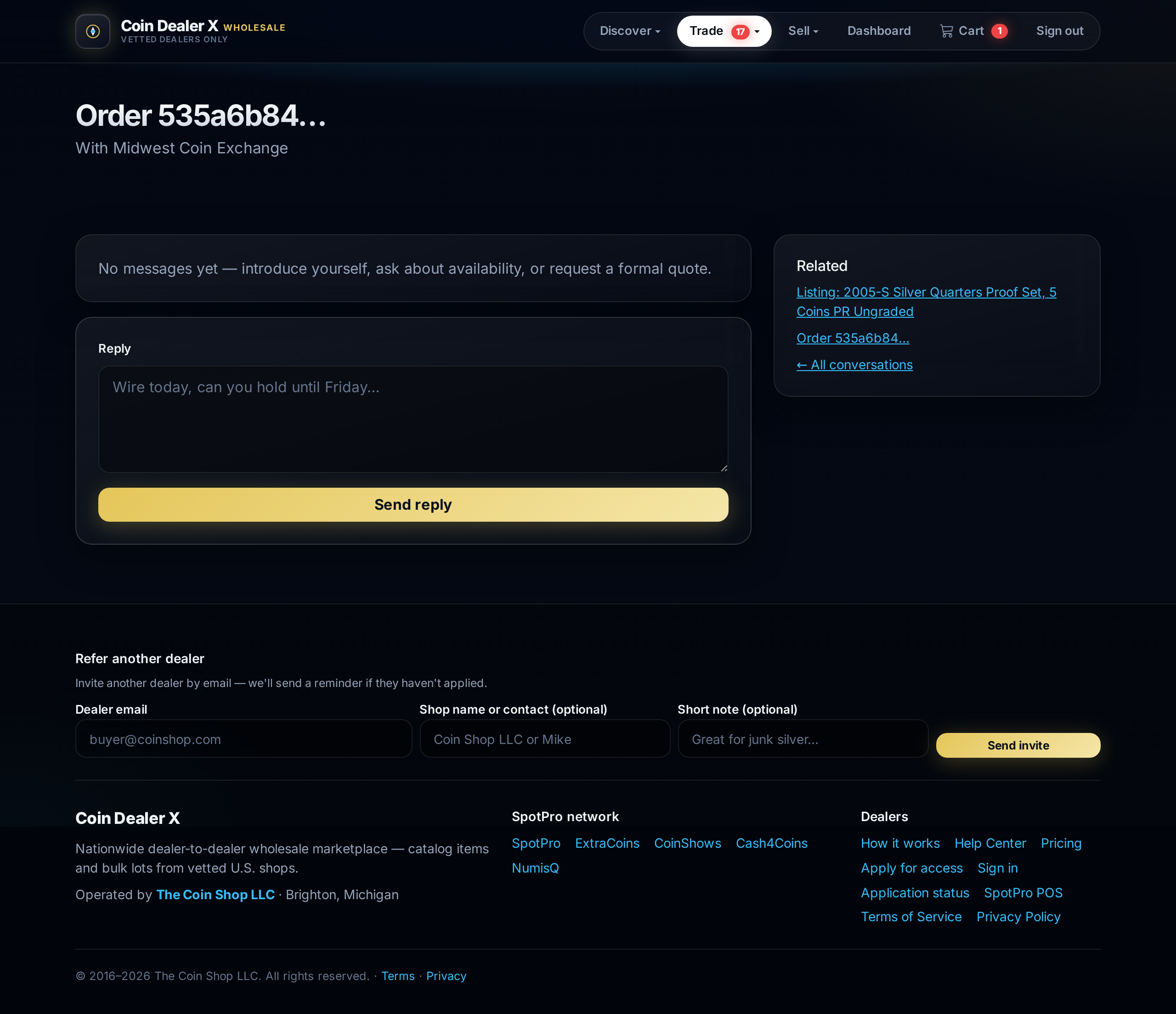Open the NumisQ link

pyautogui.click(x=535, y=868)
